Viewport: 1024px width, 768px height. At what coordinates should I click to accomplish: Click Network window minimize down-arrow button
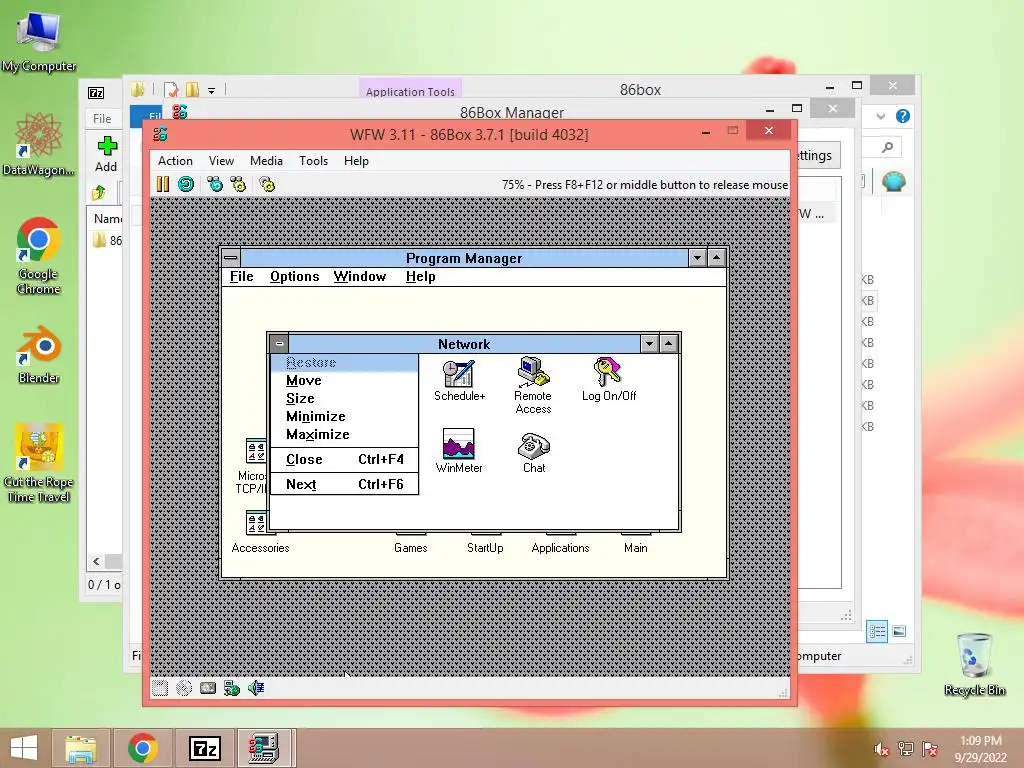coord(649,344)
